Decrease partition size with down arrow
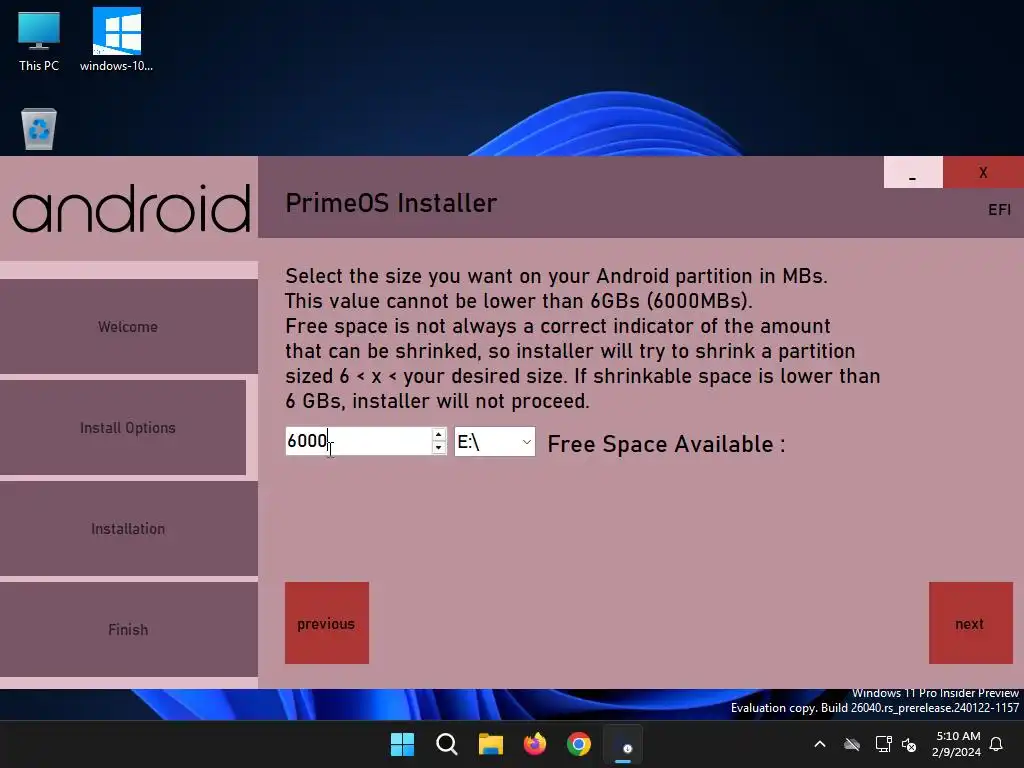Viewport: 1024px width, 768px height. (x=439, y=448)
